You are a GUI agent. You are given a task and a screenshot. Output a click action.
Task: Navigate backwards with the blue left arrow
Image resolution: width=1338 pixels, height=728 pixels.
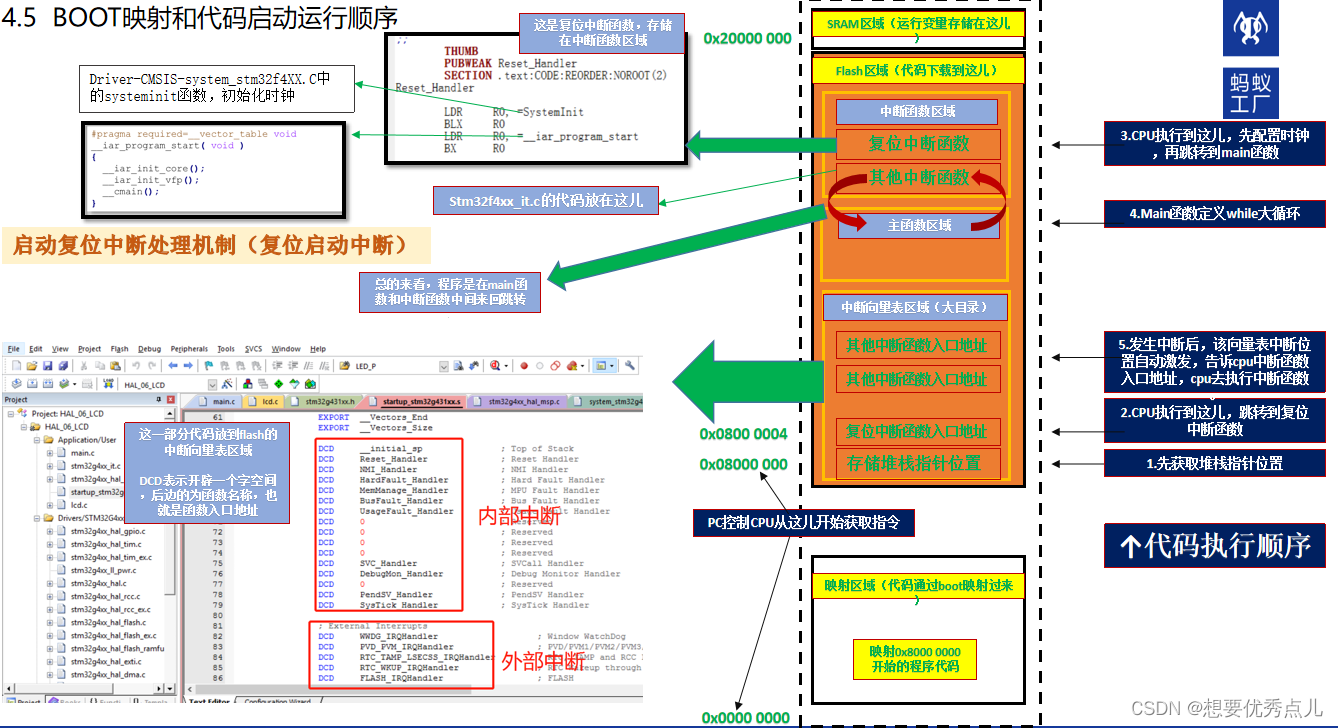(173, 365)
